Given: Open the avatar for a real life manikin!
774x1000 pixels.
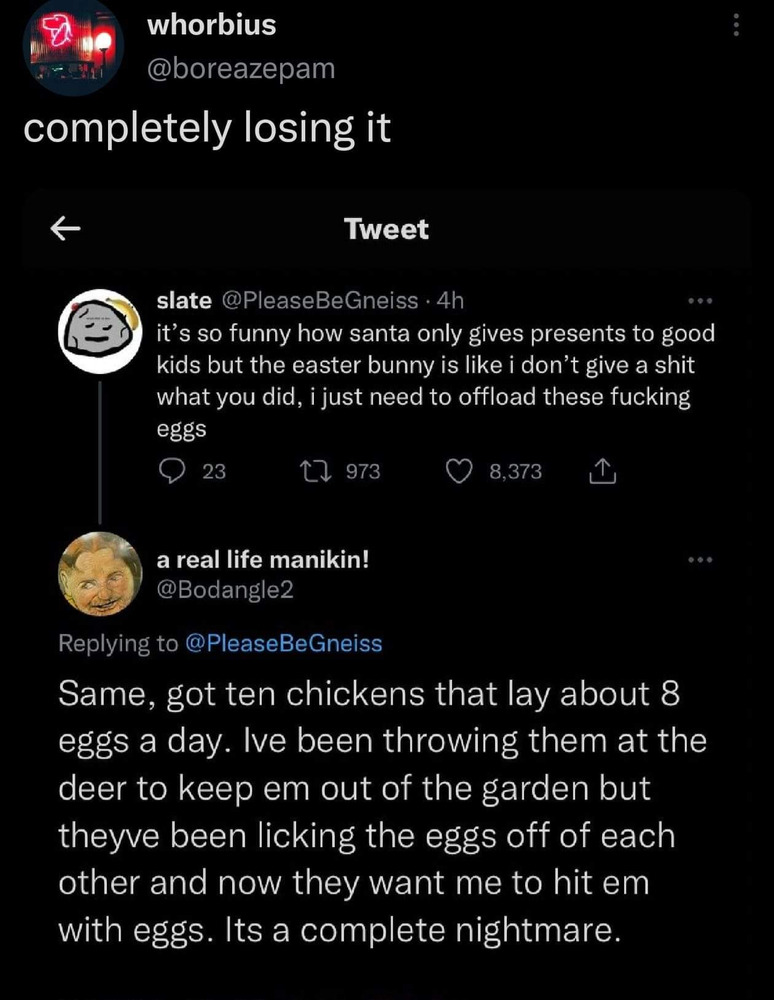Looking at the screenshot, I should coord(100,576).
